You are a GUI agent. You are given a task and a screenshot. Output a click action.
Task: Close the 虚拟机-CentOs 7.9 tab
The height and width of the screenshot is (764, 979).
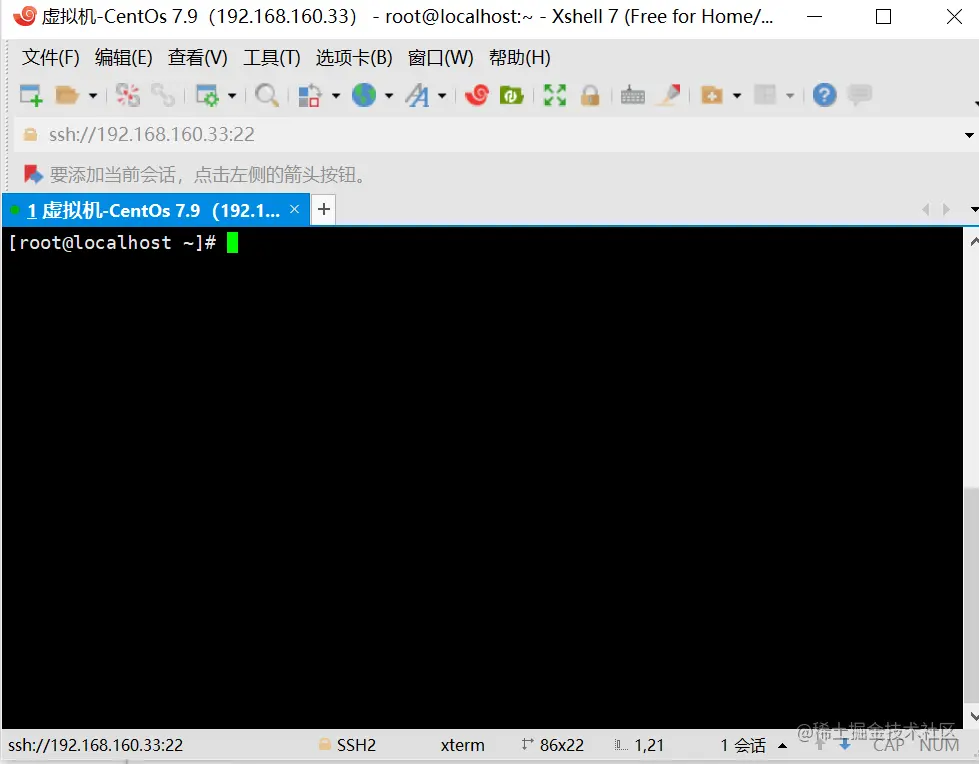coord(295,209)
